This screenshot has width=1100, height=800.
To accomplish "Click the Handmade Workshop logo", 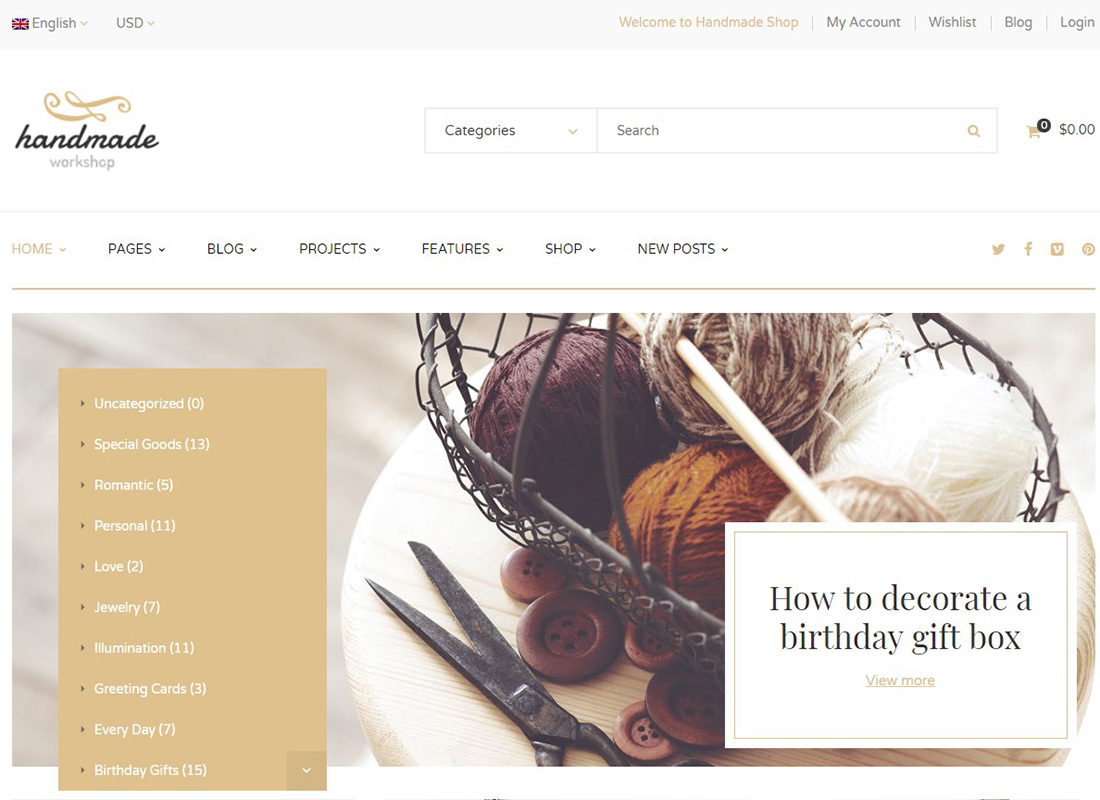I will point(87,131).
